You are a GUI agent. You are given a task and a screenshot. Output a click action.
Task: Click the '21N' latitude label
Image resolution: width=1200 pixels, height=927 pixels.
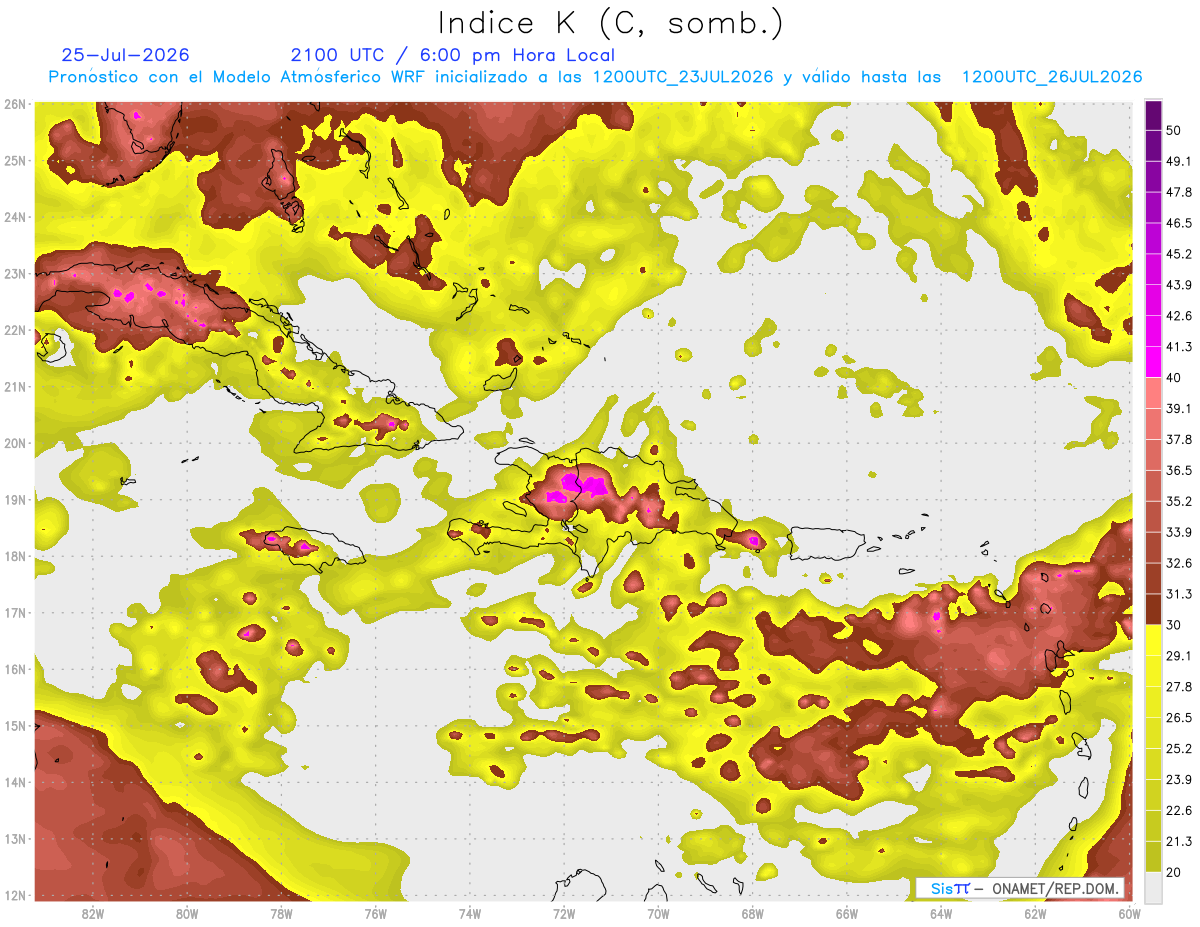(15, 386)
